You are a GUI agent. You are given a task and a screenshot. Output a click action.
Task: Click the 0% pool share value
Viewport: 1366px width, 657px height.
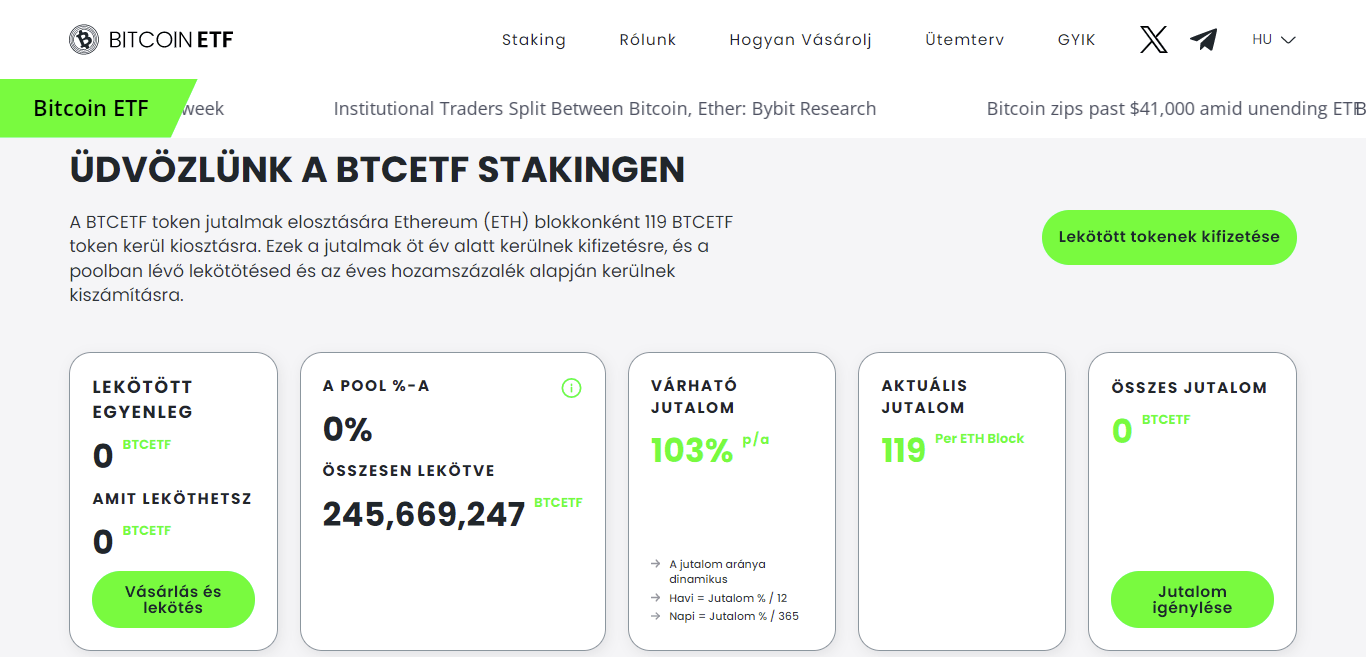tap(347, 430)
